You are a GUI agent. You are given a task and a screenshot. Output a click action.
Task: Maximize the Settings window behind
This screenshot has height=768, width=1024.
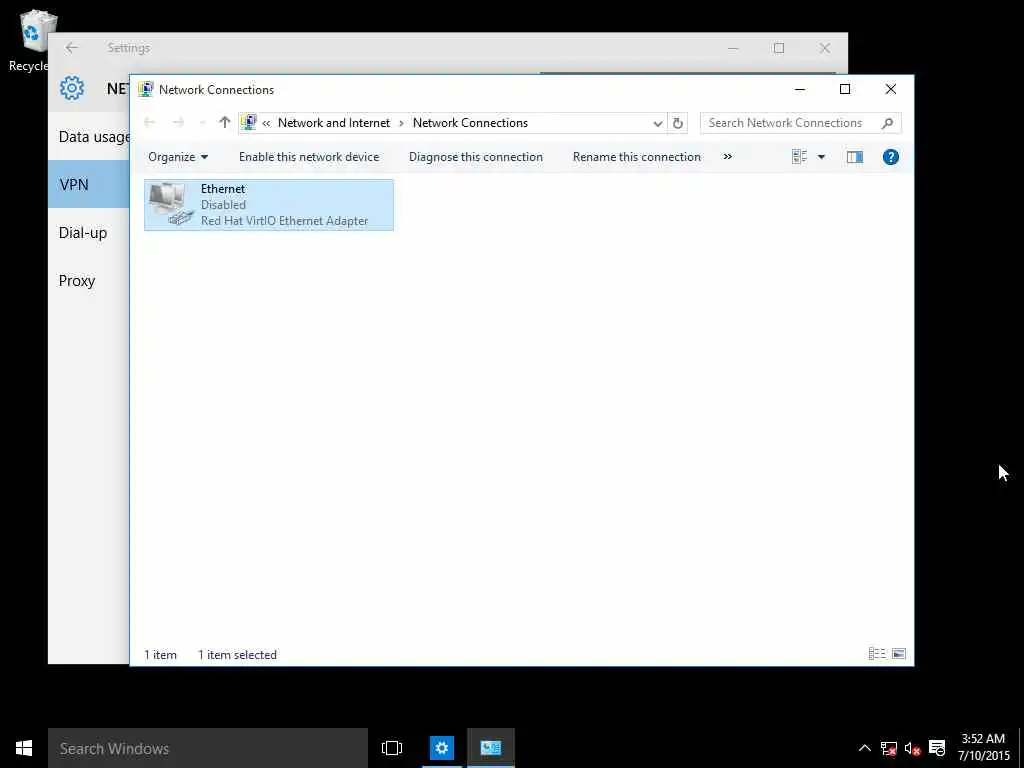(778, 48)
